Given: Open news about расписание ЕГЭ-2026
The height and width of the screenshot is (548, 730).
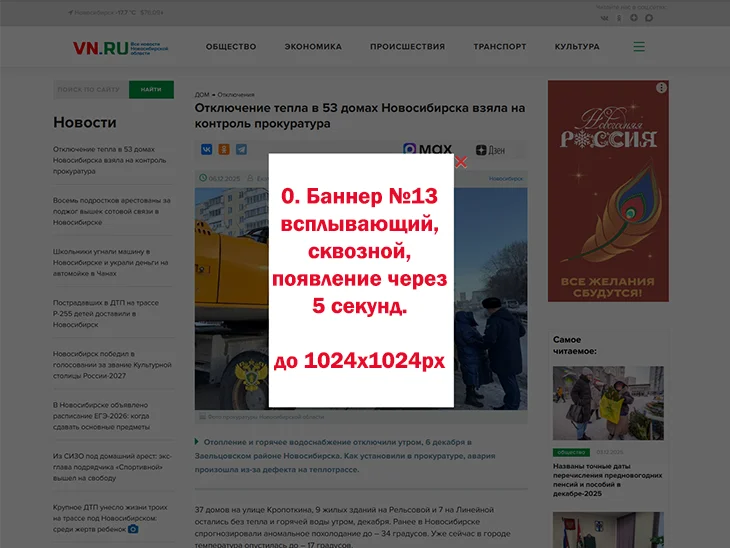Looking at the screenshot, I should pyautogui.click(x=101, y=416).
